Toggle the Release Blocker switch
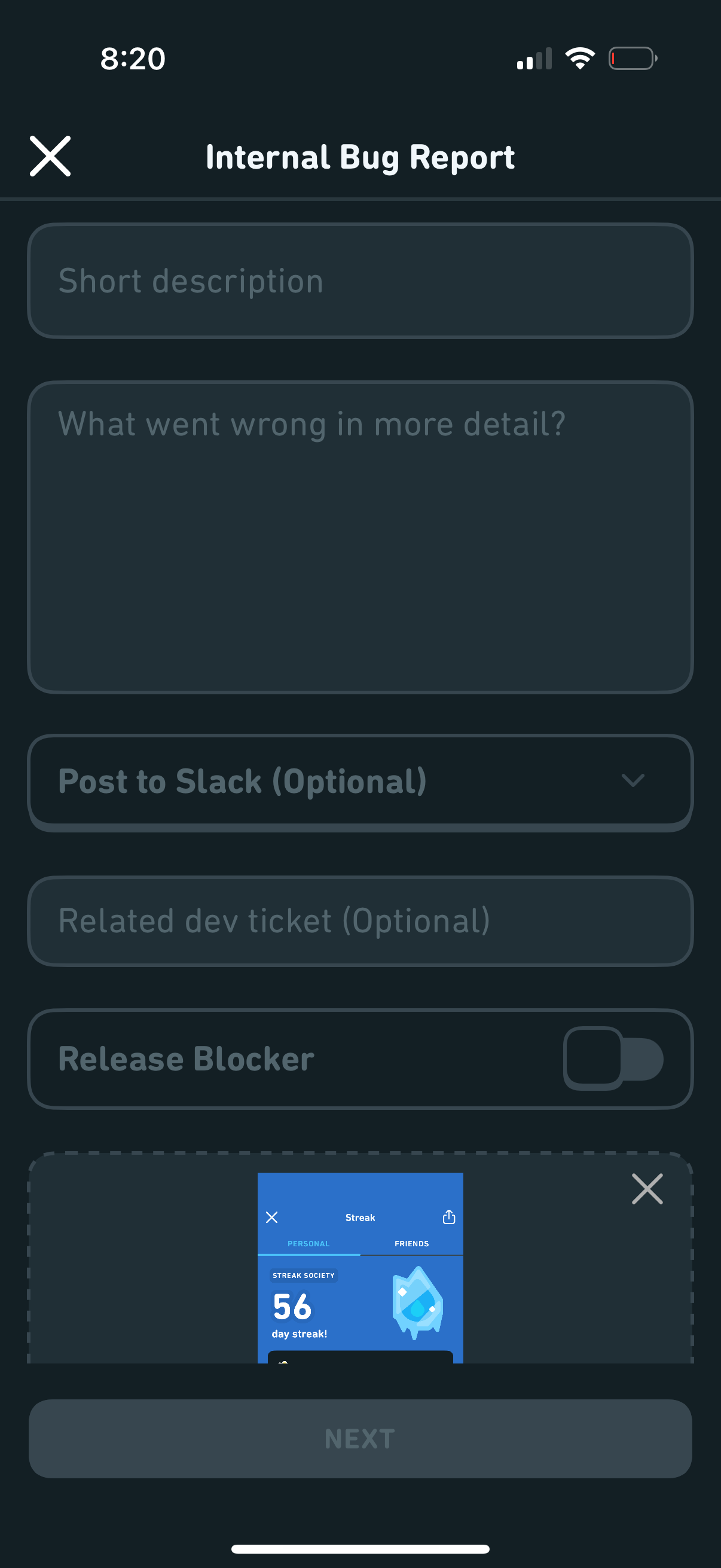The width and height of the screenshot is (721, 1568). (613, 1058)
